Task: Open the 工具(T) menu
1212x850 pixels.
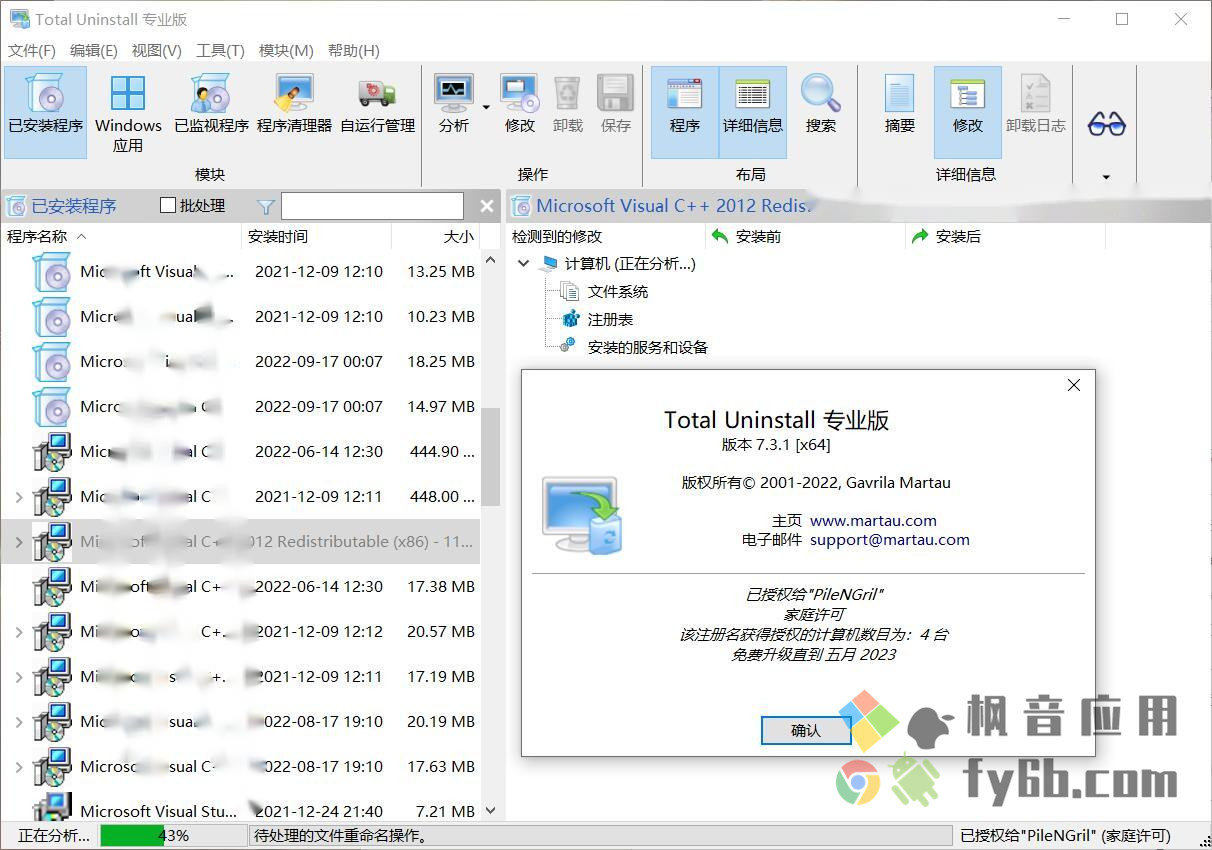Action: tap(221, 50)
